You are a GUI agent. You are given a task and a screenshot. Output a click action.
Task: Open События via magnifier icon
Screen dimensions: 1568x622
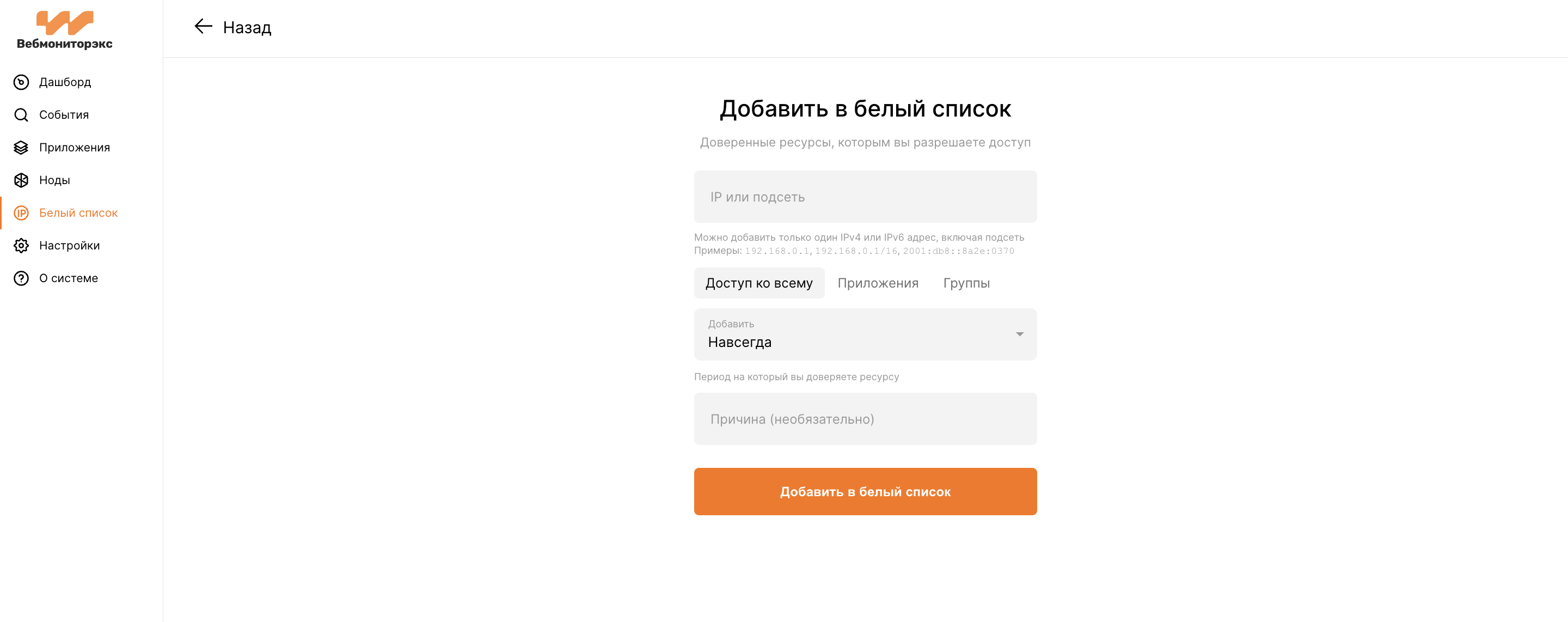click(x=21, y=115)
